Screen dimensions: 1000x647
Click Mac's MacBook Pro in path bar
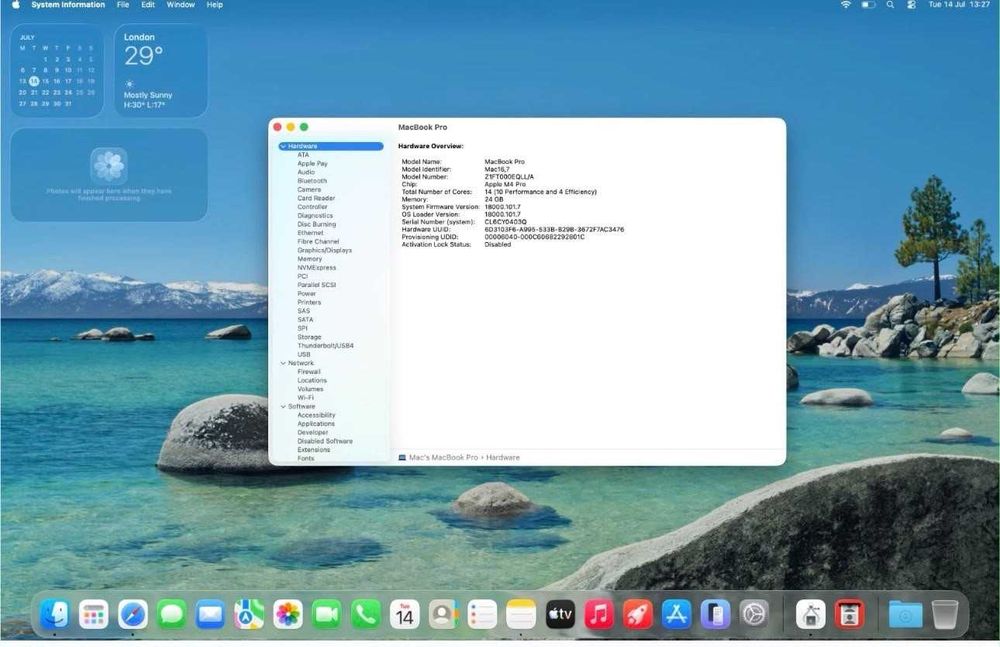[443, 457]
